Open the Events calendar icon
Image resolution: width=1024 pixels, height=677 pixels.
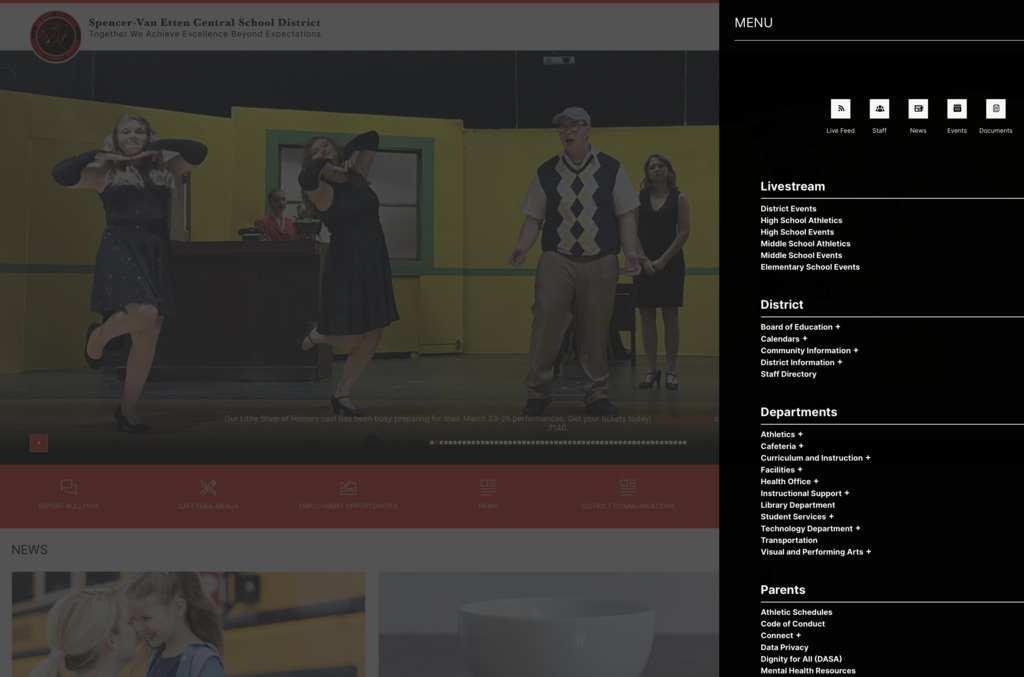(957, 109)
